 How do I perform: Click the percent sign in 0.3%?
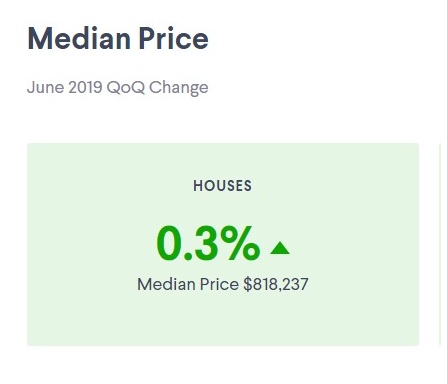240,244
